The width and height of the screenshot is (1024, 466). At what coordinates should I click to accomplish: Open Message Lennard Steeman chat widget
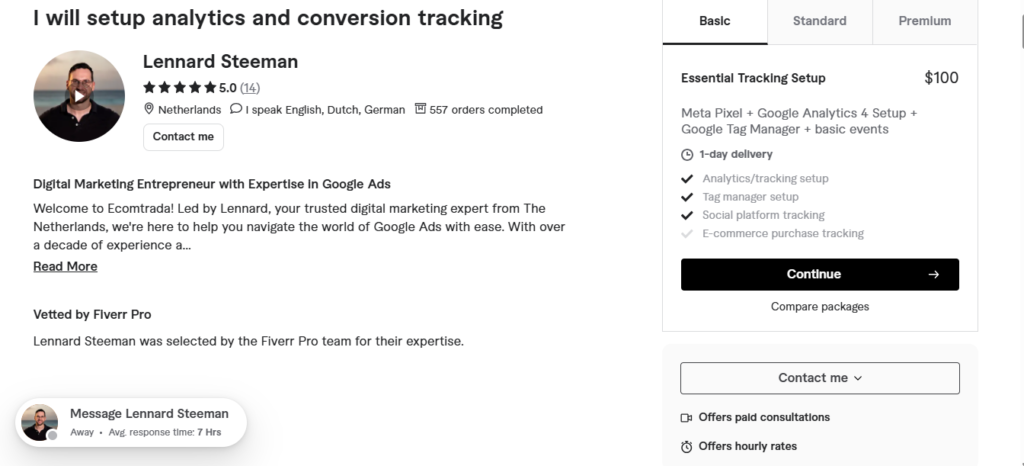pos(131,422)
